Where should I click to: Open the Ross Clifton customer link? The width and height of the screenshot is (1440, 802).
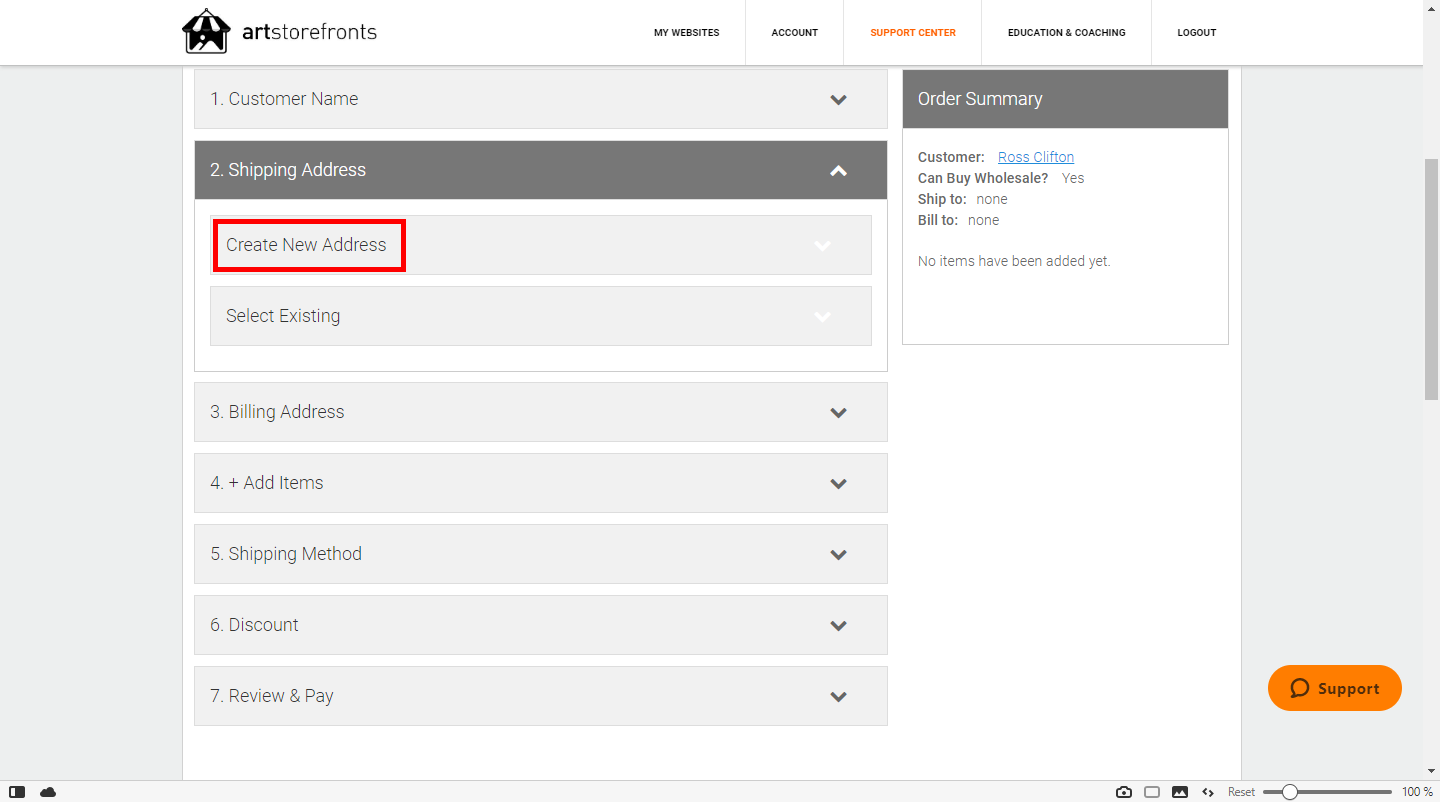coord(1036,157)
